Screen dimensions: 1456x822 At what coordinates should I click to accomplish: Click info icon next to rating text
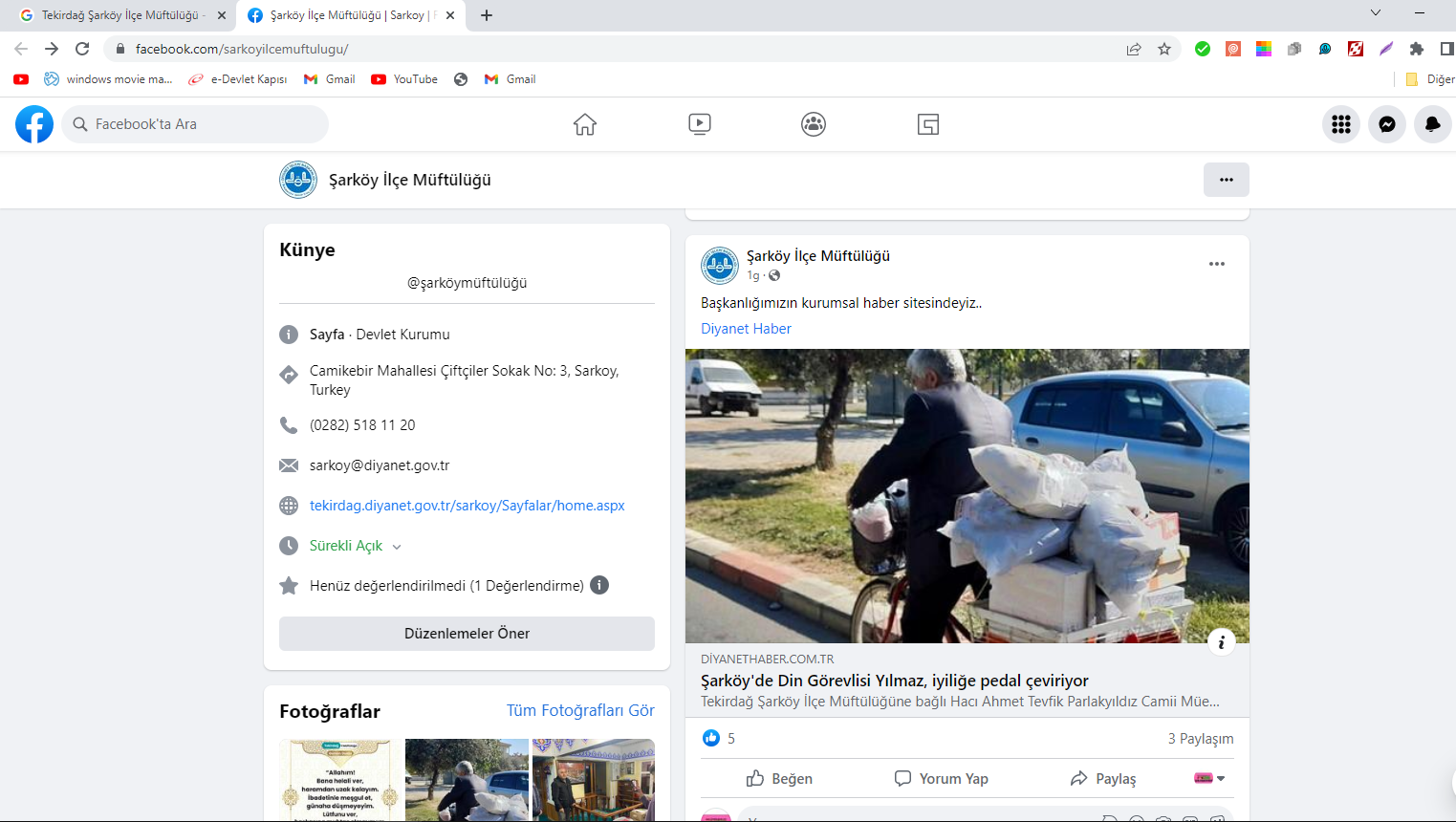599,585
